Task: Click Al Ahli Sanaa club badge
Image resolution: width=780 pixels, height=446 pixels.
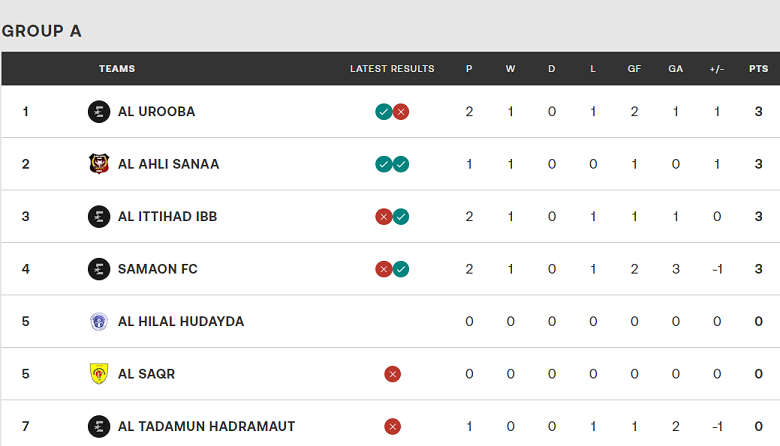Action: (x=98, y=164)
